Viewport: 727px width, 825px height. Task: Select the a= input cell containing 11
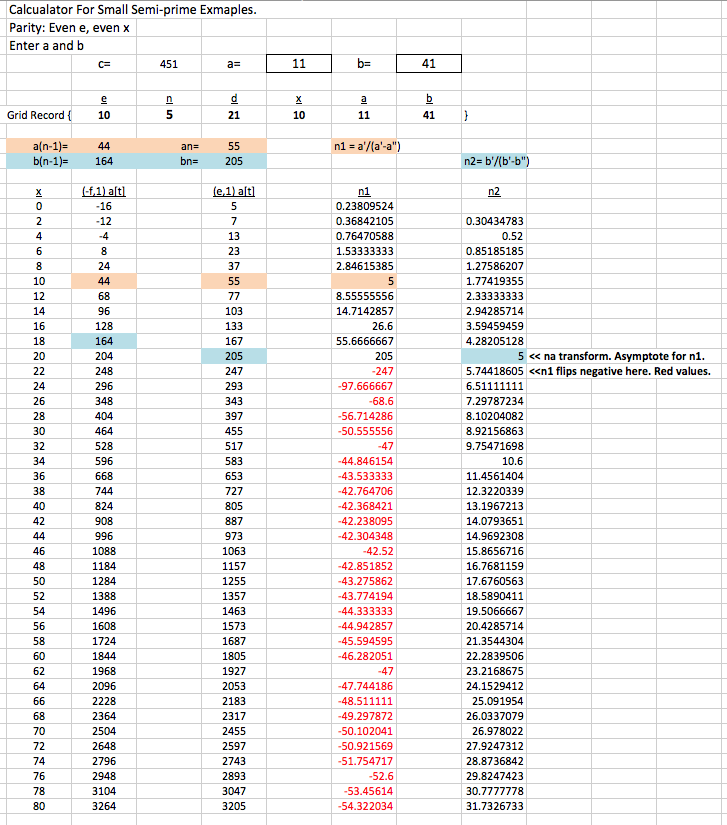point(299,64)
